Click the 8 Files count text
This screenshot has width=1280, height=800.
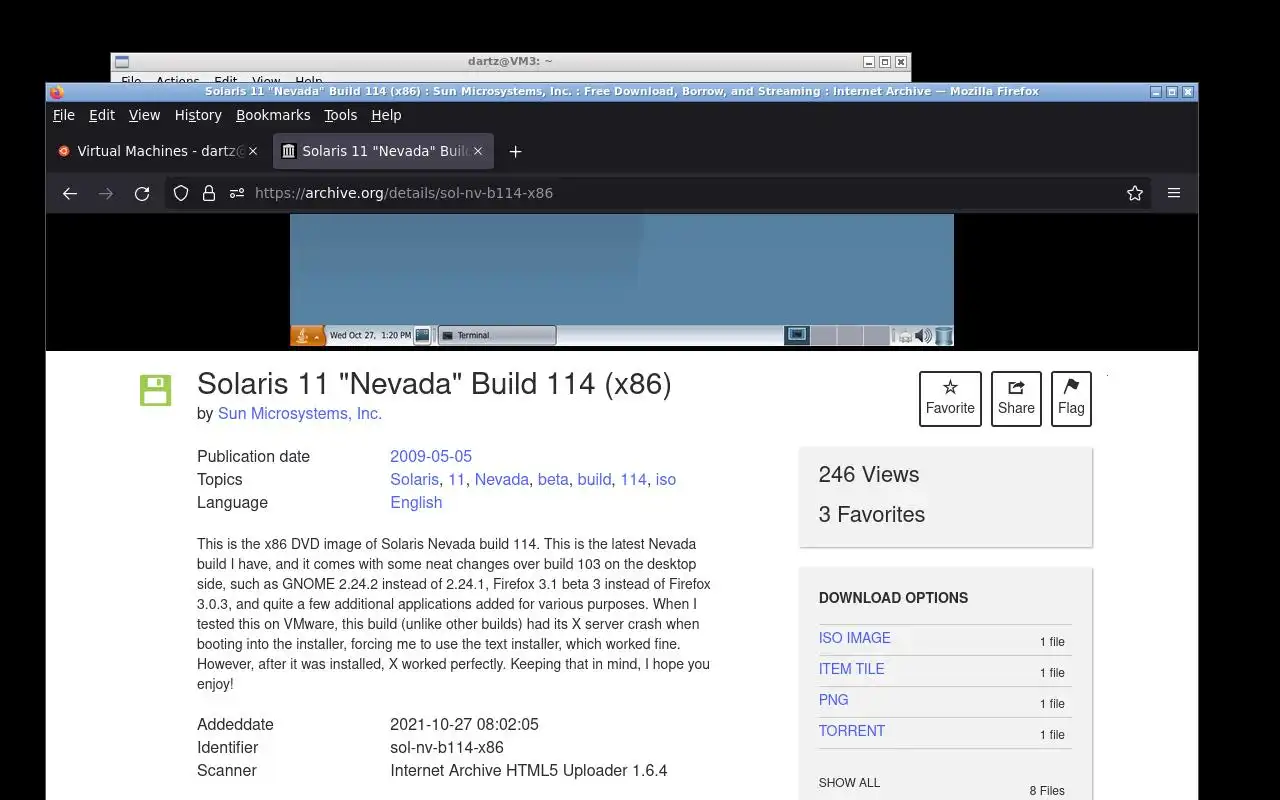pyautogui.click(x=1047, y=791)
